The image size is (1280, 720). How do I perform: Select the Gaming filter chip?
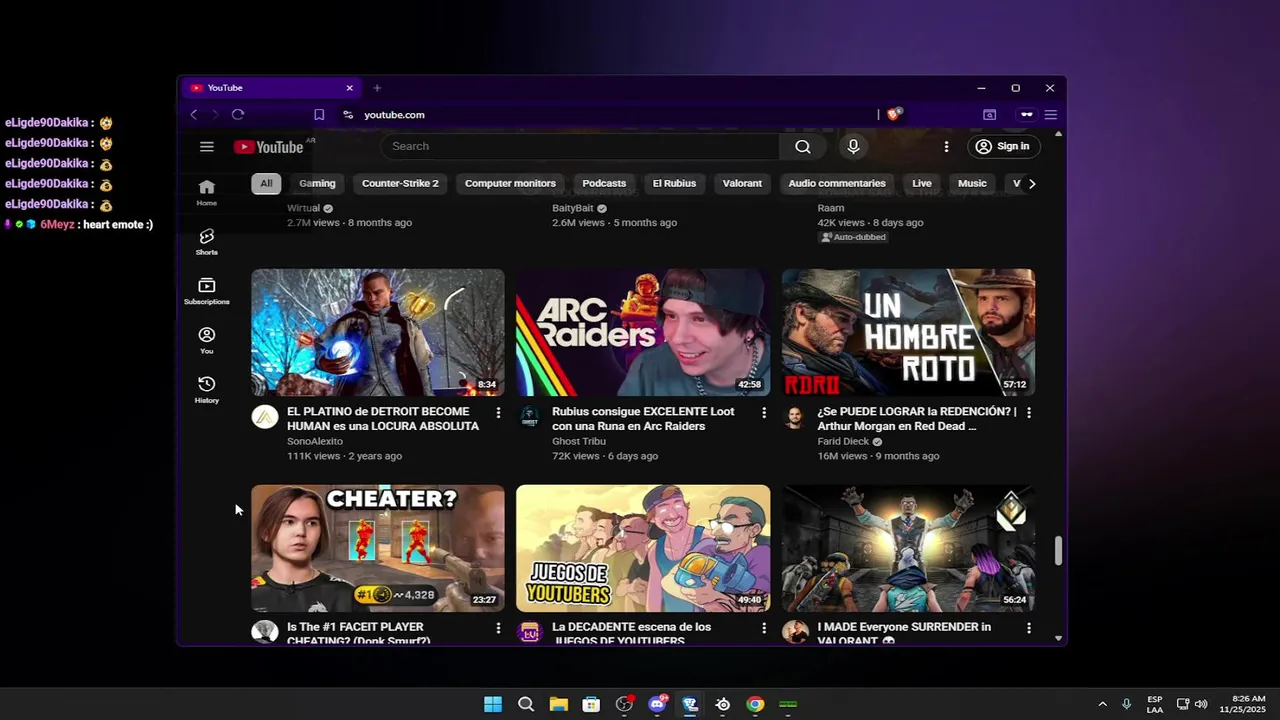317,184
